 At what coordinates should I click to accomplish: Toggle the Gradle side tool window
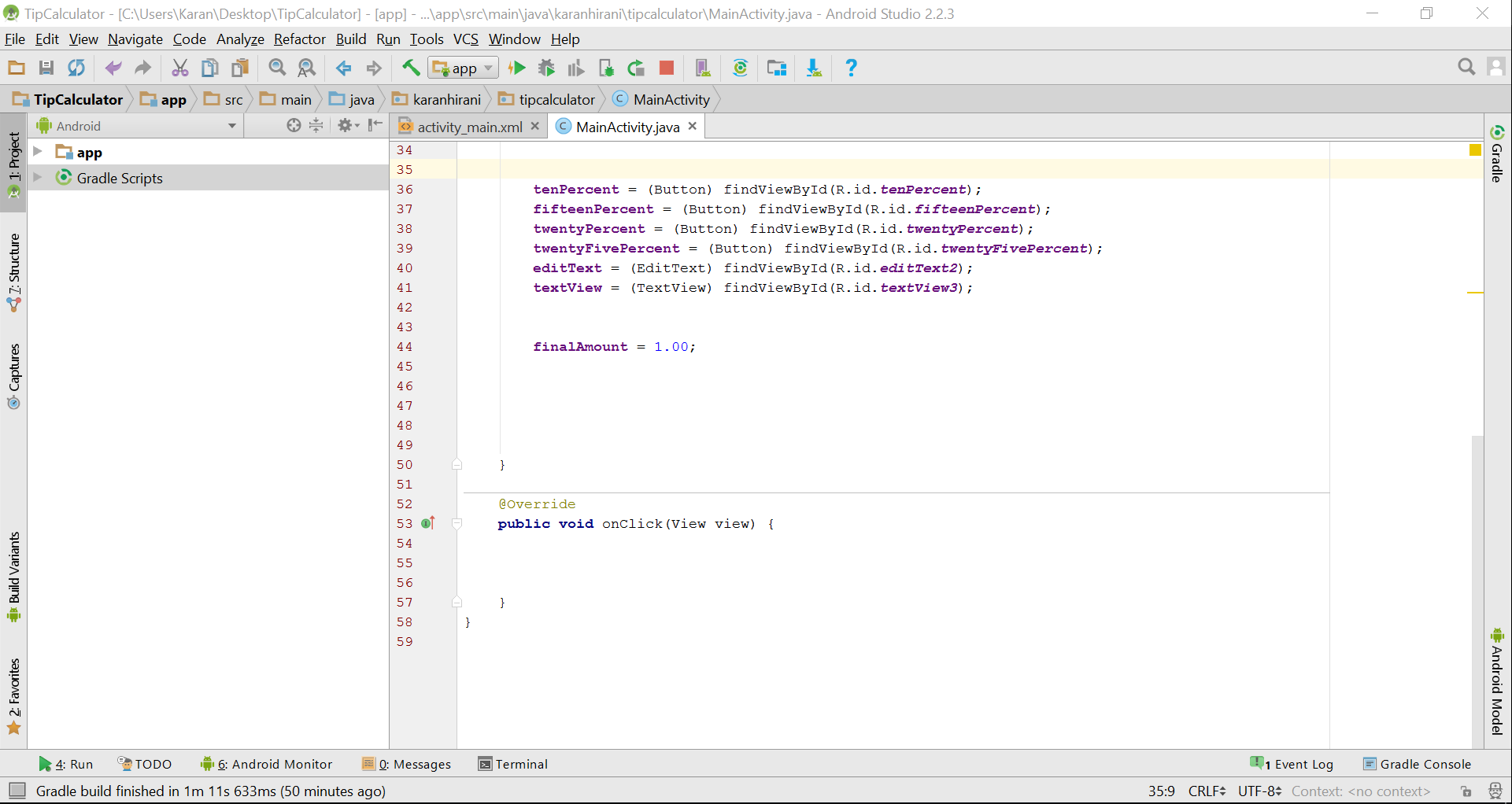coord(1497,153)
